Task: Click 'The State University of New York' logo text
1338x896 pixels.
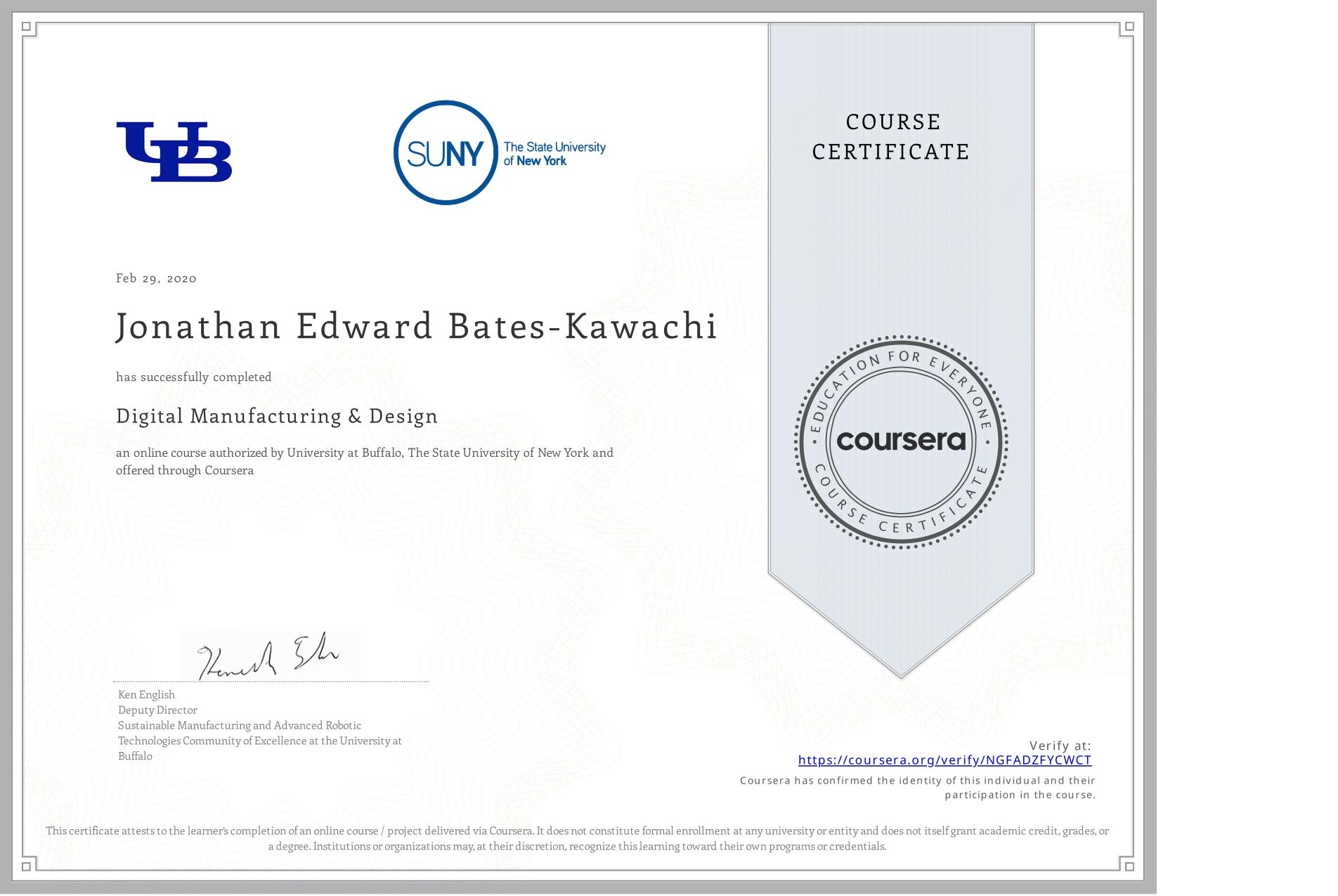Action: click(x=554, y=154)
